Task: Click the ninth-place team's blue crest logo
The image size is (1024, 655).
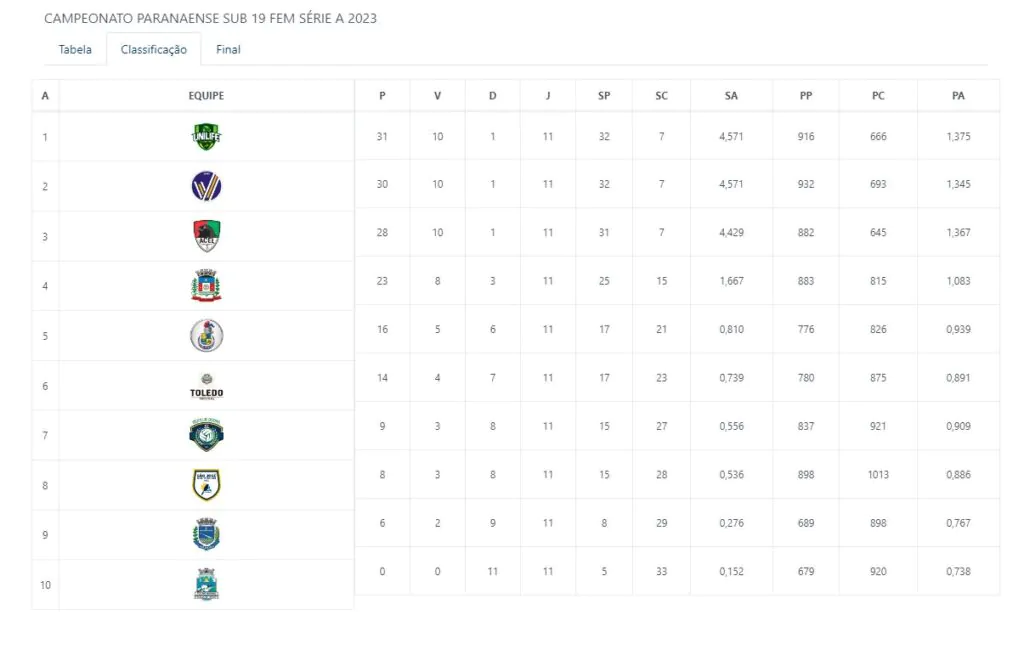Action: click(206, 535)
